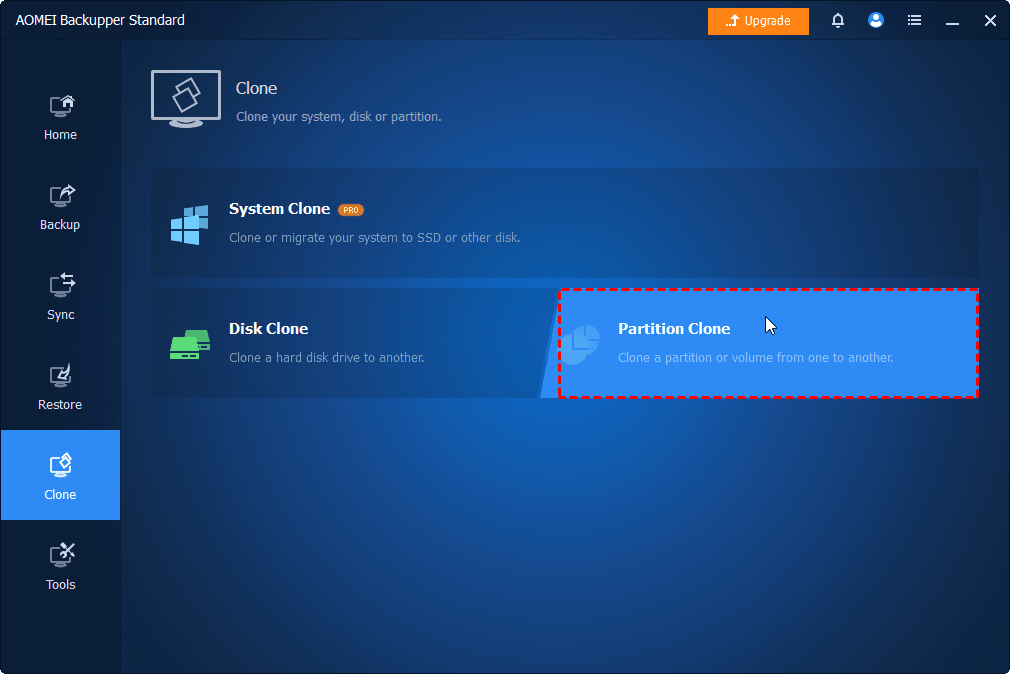This screenshot has height=674, width=1010.
Task: Choose the Disk Clone heading
Action: (x=269, y=329)
